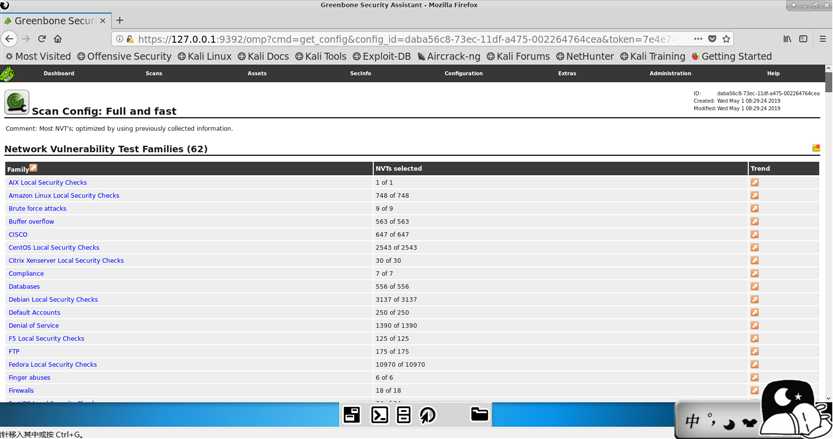Open the SecInfo menu
The width and height of the screenshot is (833, 439).
360,73
